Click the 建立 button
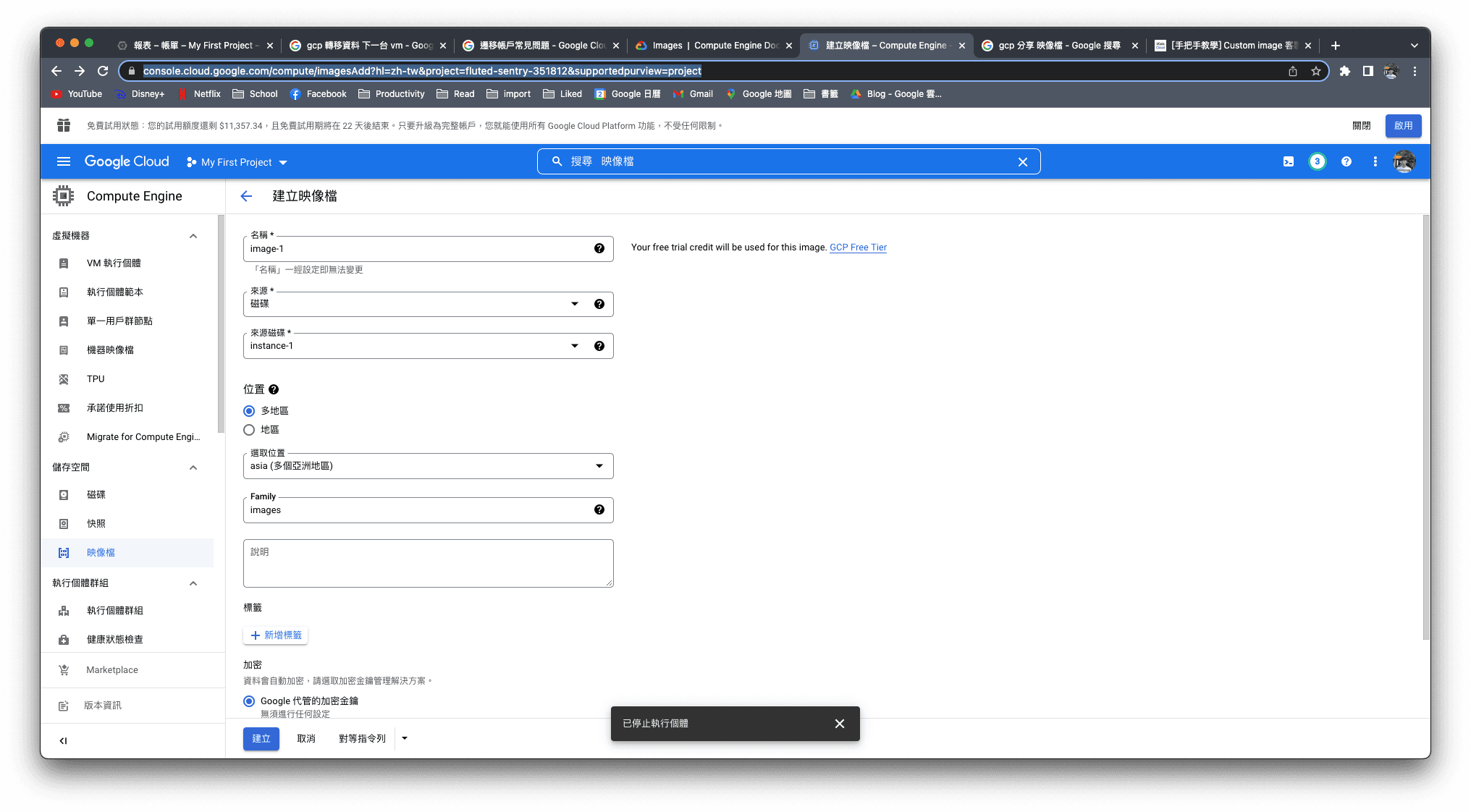 click(x=262, y=738)
